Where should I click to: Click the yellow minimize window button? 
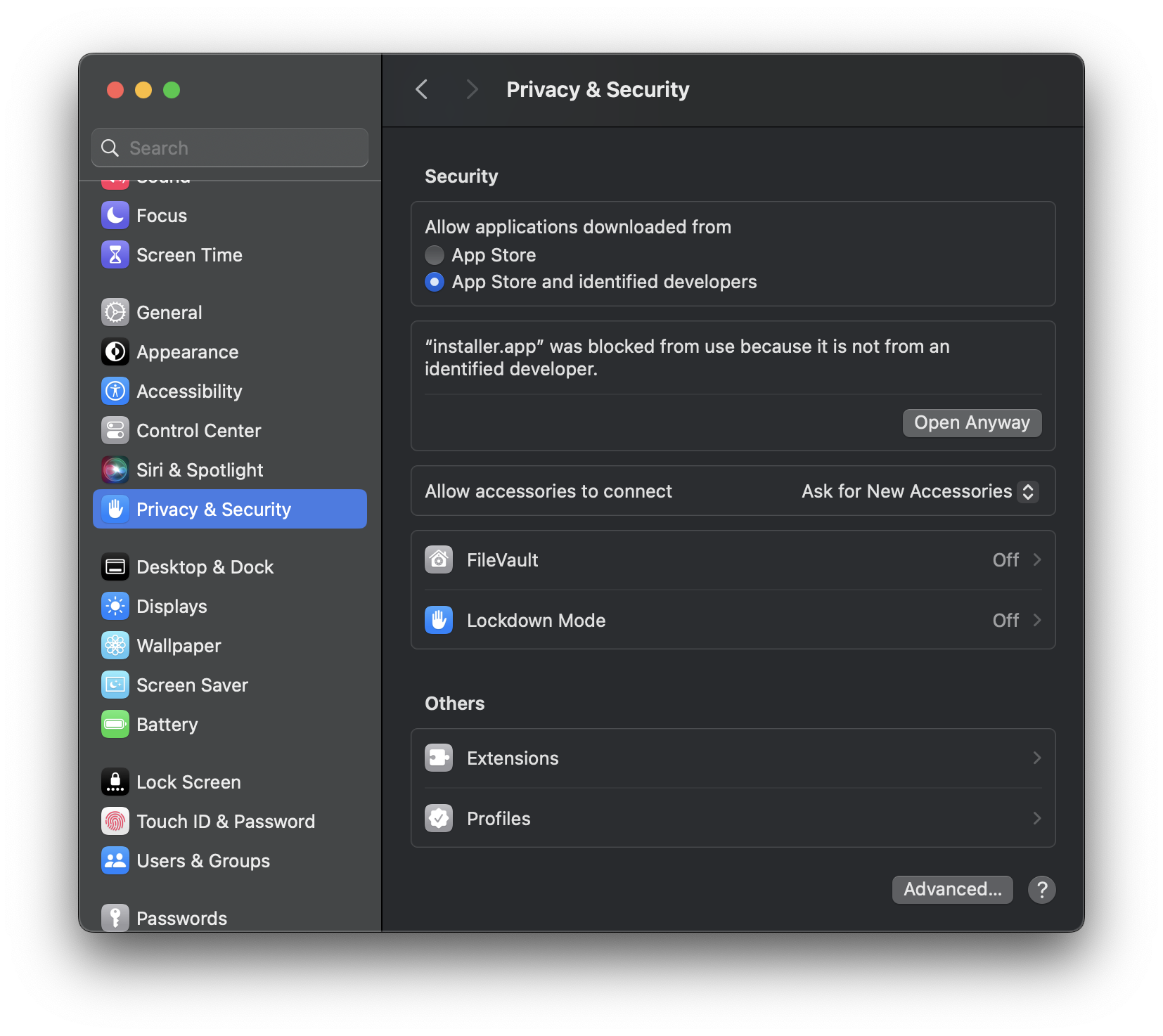pos(143,90)
